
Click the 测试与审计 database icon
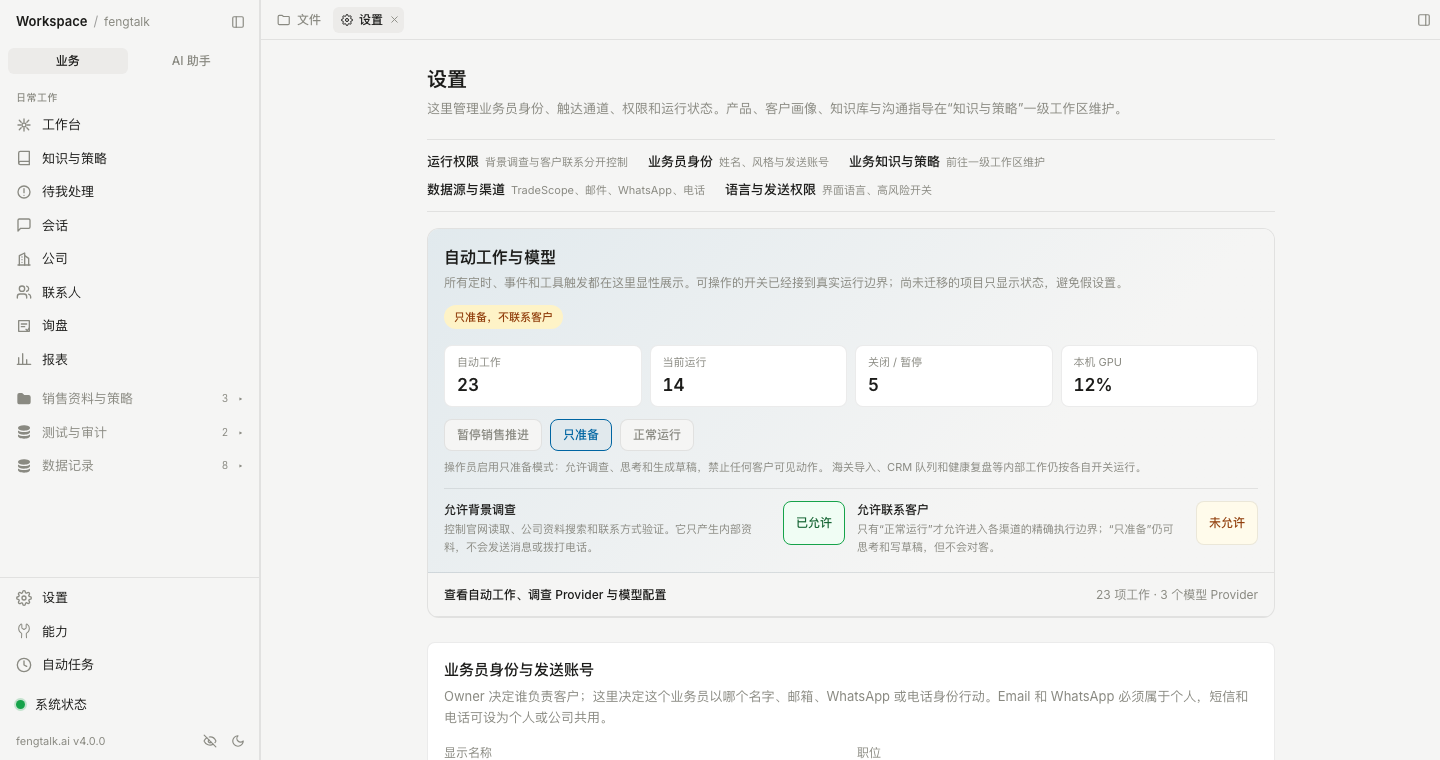pyautogui.click(x=24, y=432)
